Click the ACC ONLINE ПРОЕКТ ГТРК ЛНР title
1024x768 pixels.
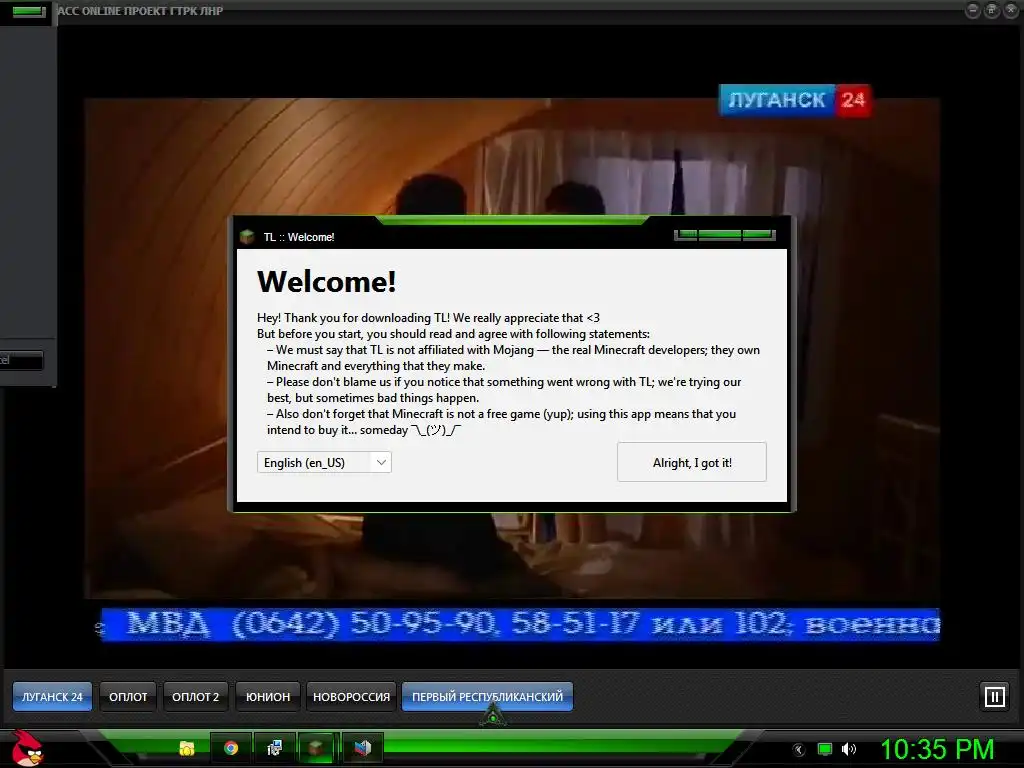(140, 10)
